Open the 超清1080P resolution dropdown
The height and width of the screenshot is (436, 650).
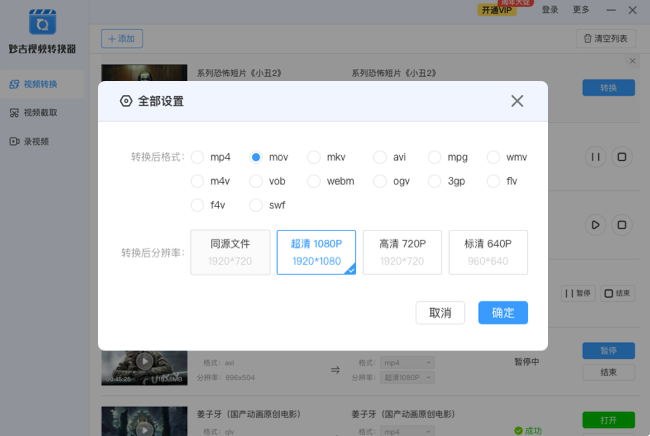pos(407,378)
